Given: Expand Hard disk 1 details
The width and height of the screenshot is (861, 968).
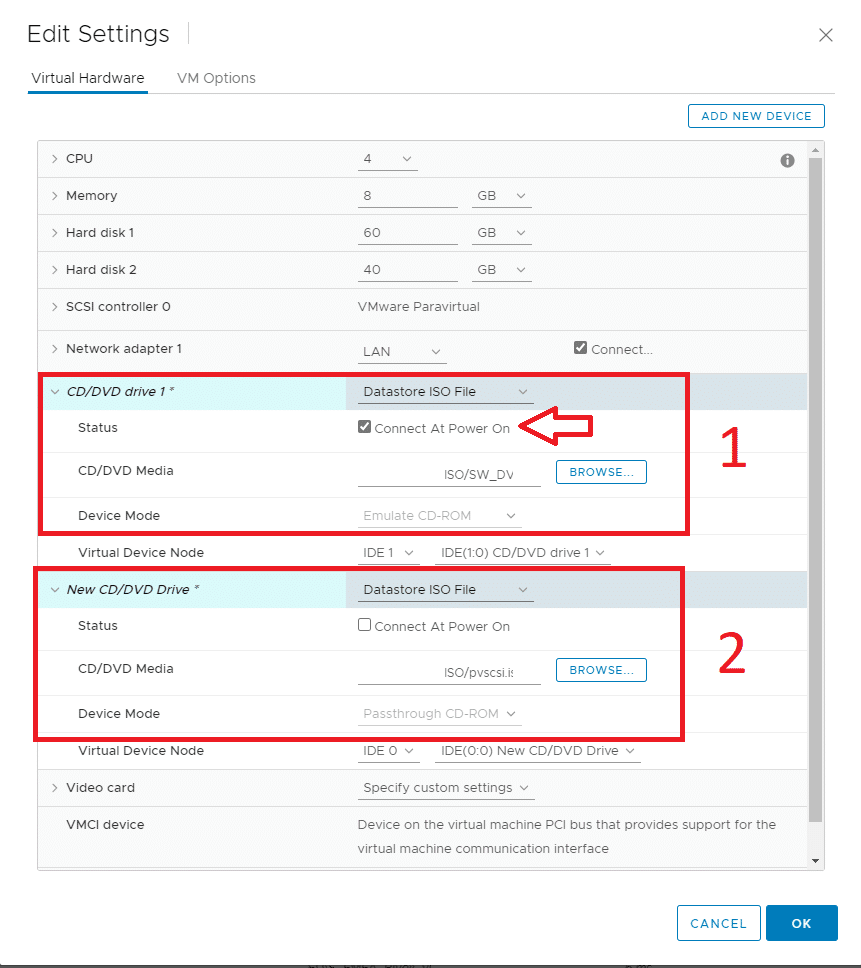Looking at the screenshot, I should tap(54, 233).
